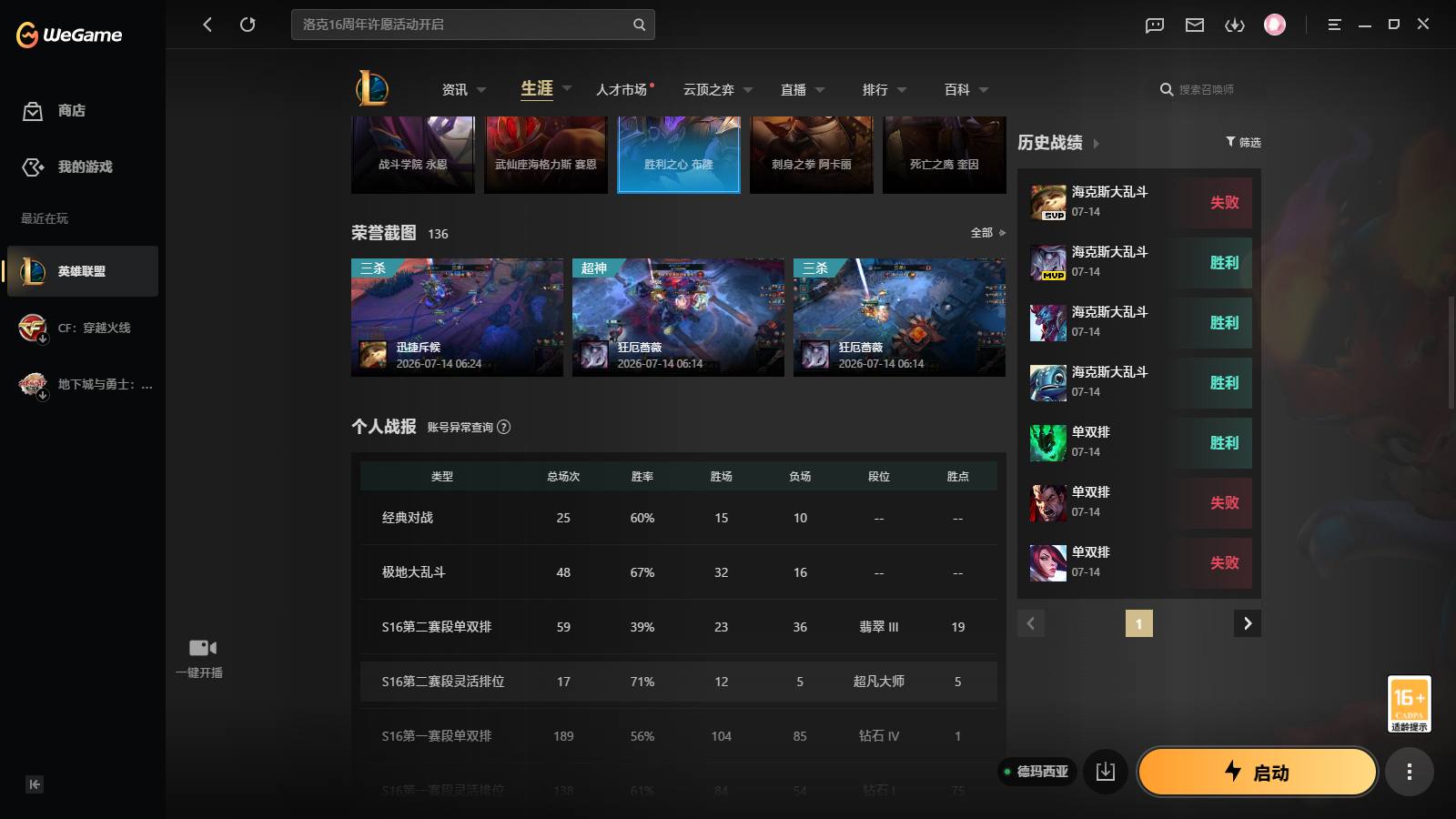Open the 人才市场 tab
Image resolution: width=1456 pixels, height=819 pixels.
[622, 89]
